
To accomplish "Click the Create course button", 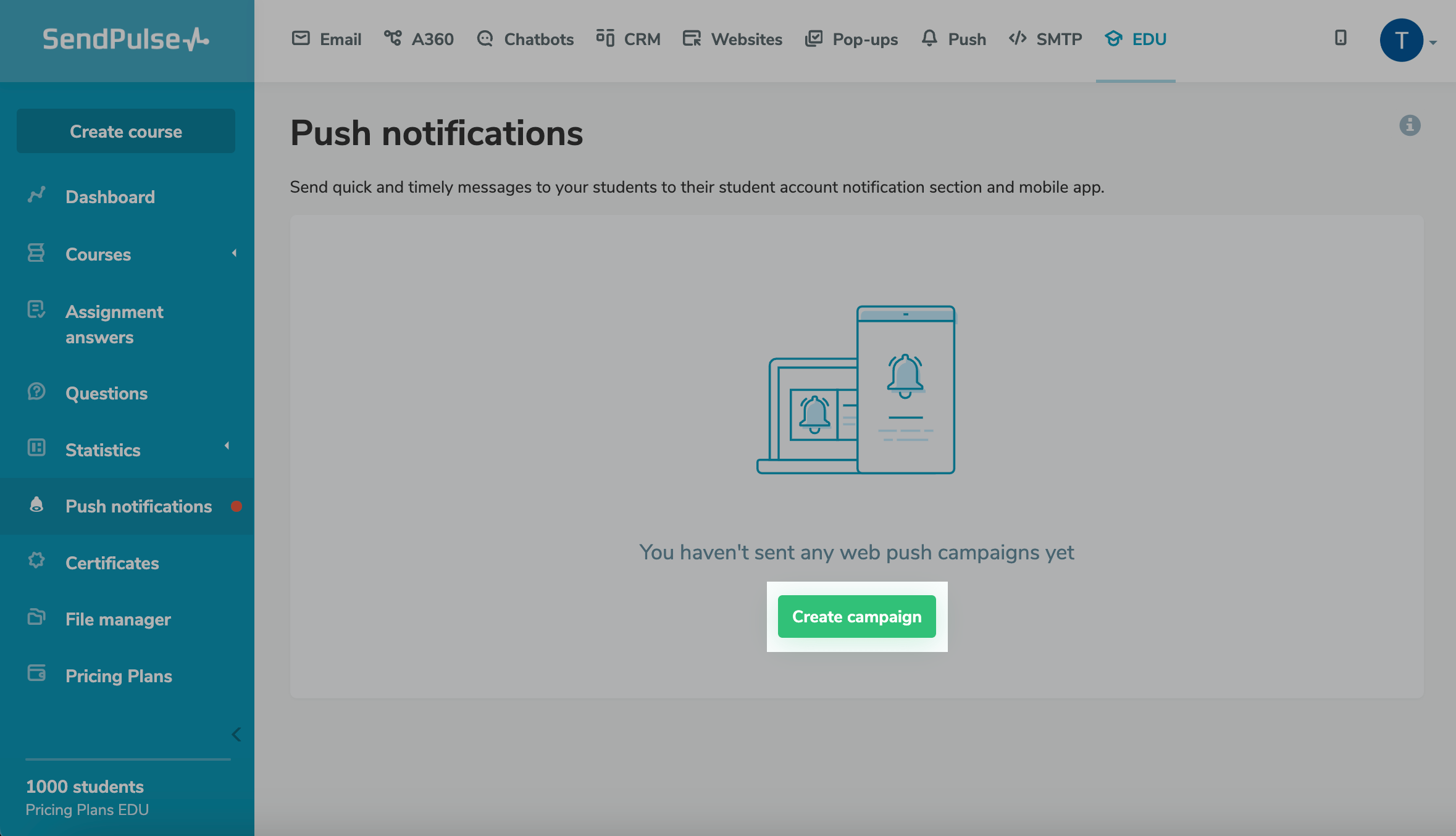I will click(x=126, y=132).
